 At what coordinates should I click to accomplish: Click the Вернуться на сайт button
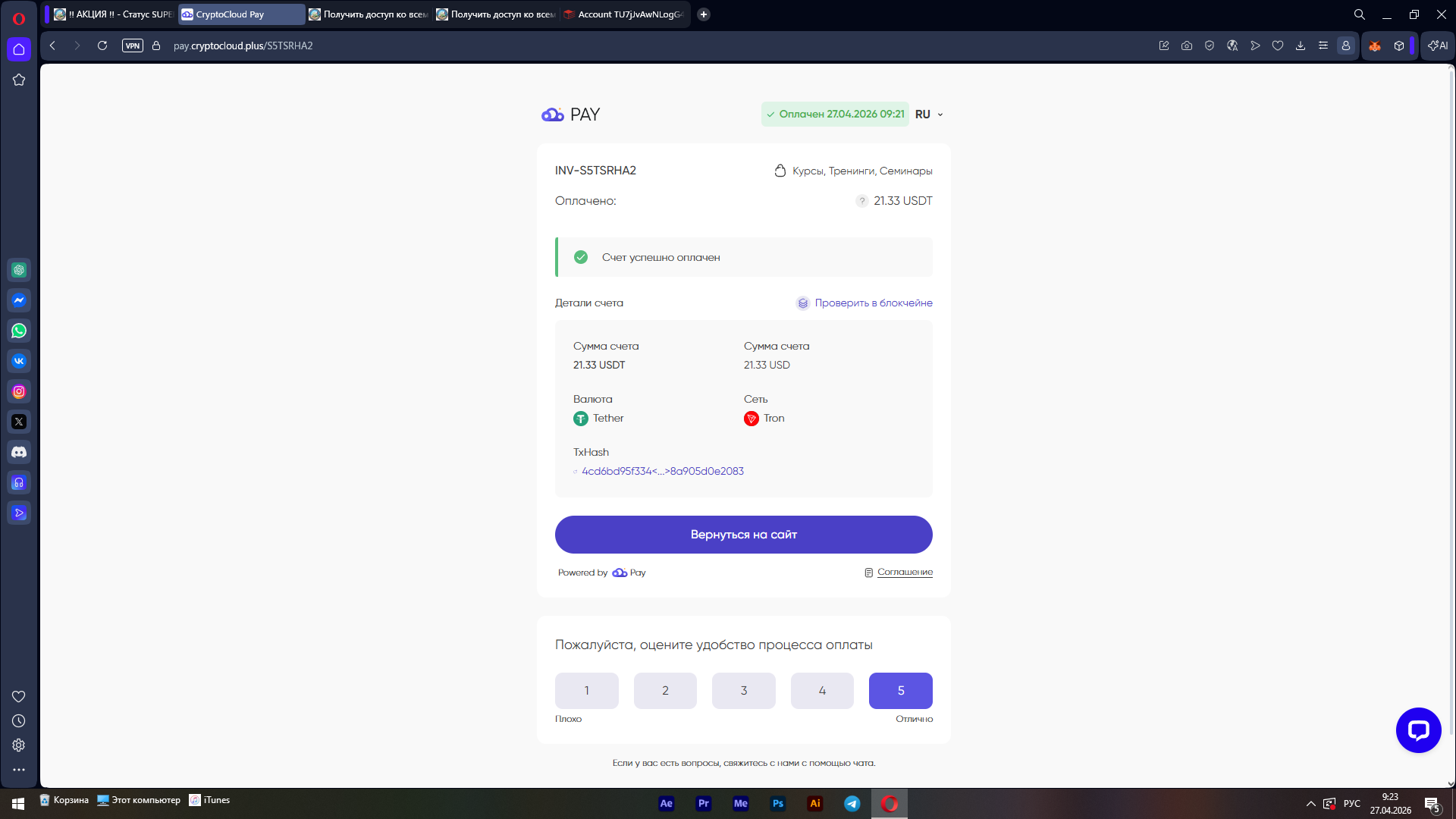pyautogui.click(x=744, y=535)
